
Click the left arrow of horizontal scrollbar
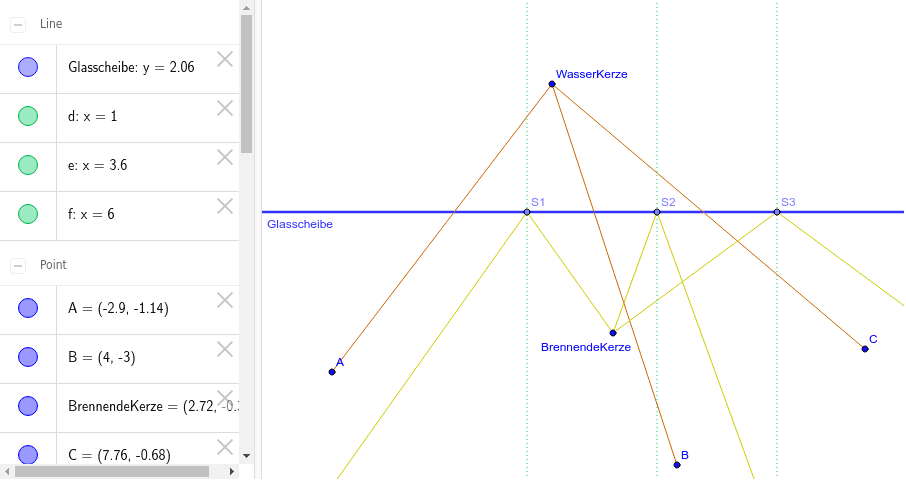(8, 472)
